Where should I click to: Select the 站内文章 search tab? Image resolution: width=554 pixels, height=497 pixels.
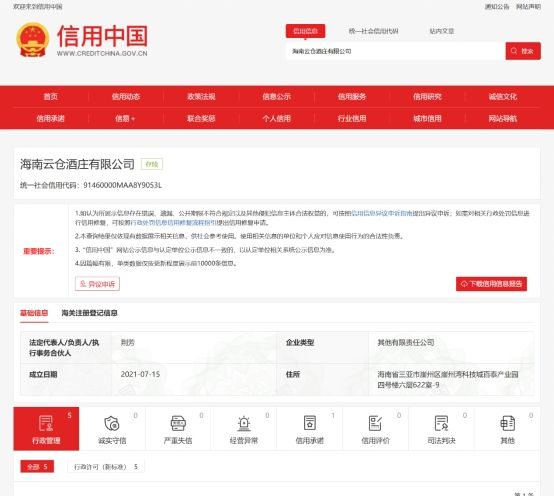pyautogui.click(x=442, y=31)
